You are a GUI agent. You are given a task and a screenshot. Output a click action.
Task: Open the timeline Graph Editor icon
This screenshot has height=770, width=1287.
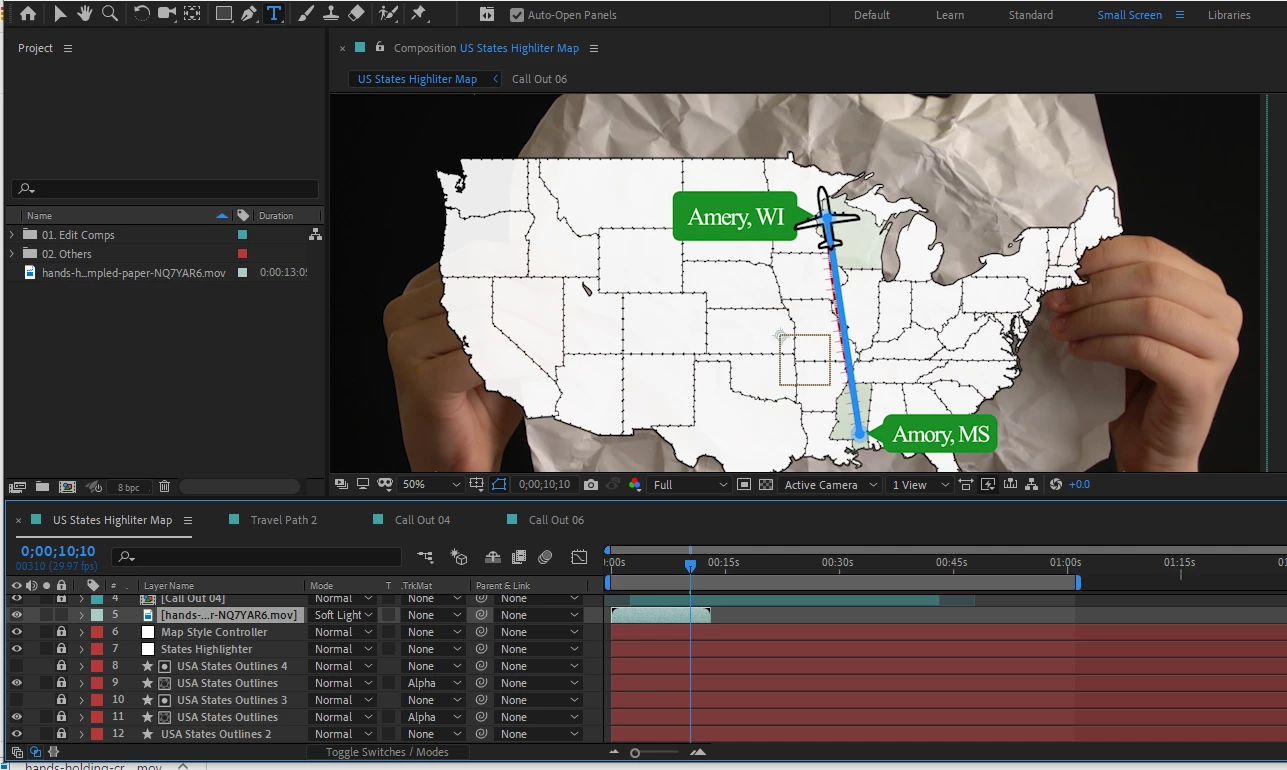(x=579, y=557)
